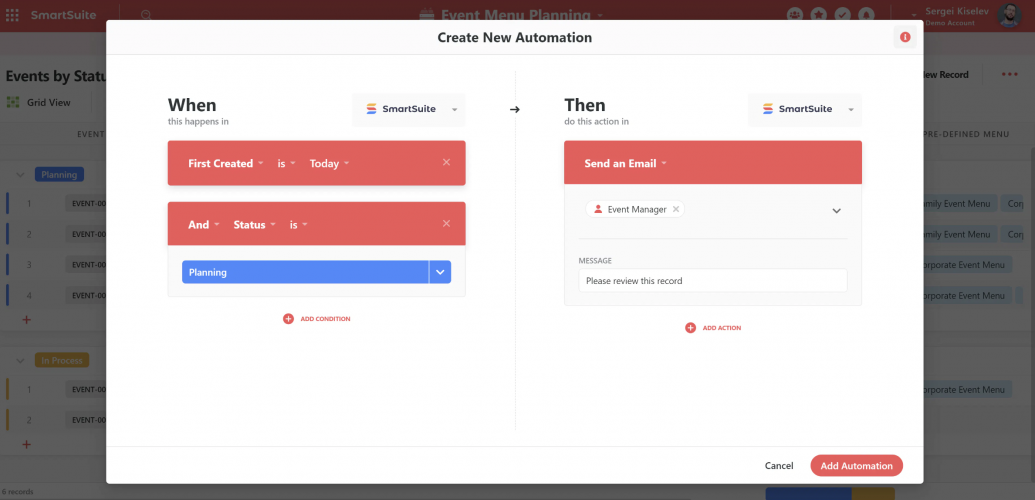Change the And logic operator
Viewport: 1035px width, 500px height.
tap(203, 225)
